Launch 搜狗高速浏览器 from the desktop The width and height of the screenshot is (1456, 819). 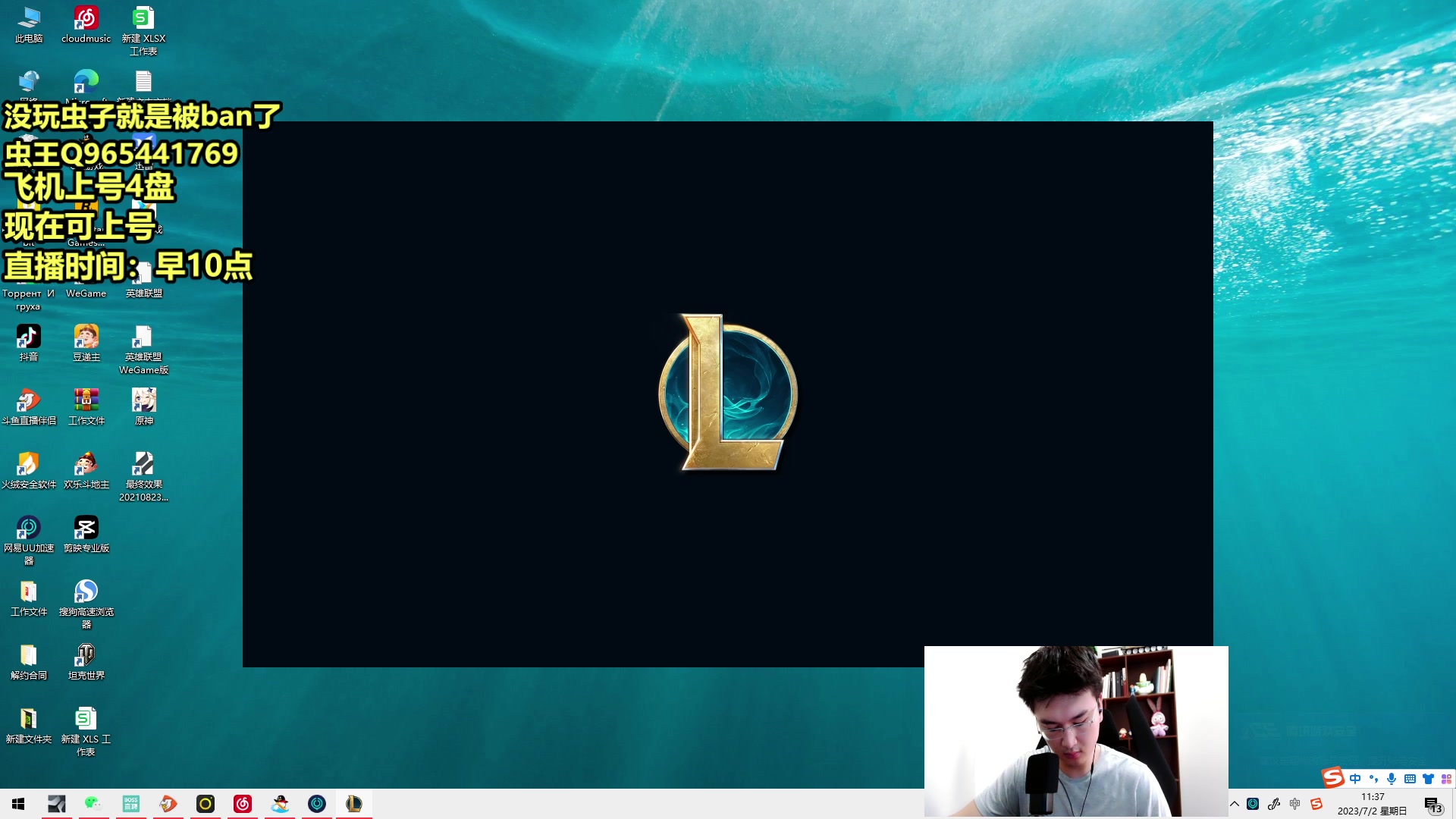pyautogui.click(x=86, y=604)
